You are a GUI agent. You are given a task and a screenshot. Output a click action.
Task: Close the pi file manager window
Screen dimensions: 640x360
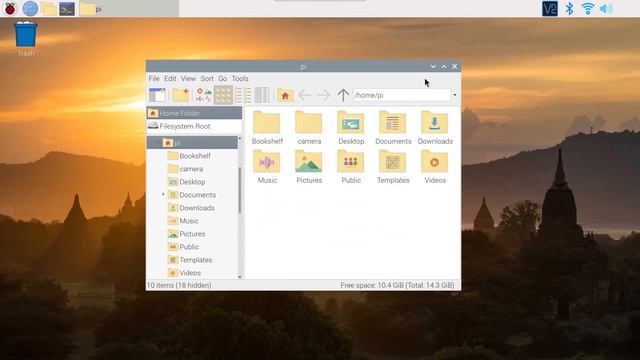(x=455, y=67)
